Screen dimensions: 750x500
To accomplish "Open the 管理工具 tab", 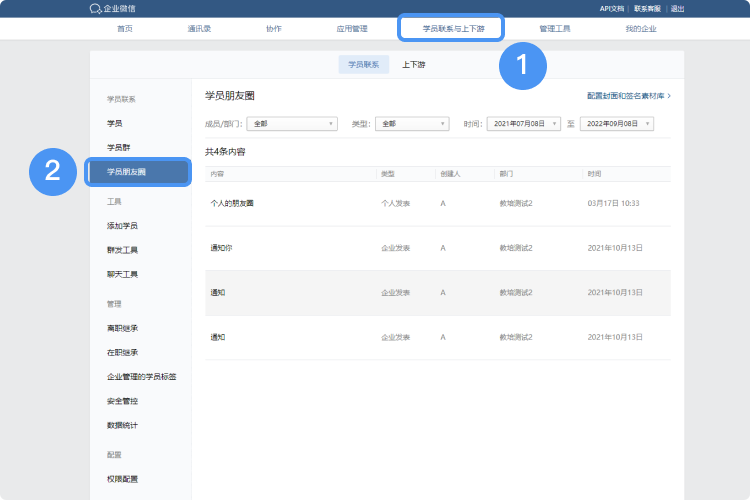I will pos(555,29).
